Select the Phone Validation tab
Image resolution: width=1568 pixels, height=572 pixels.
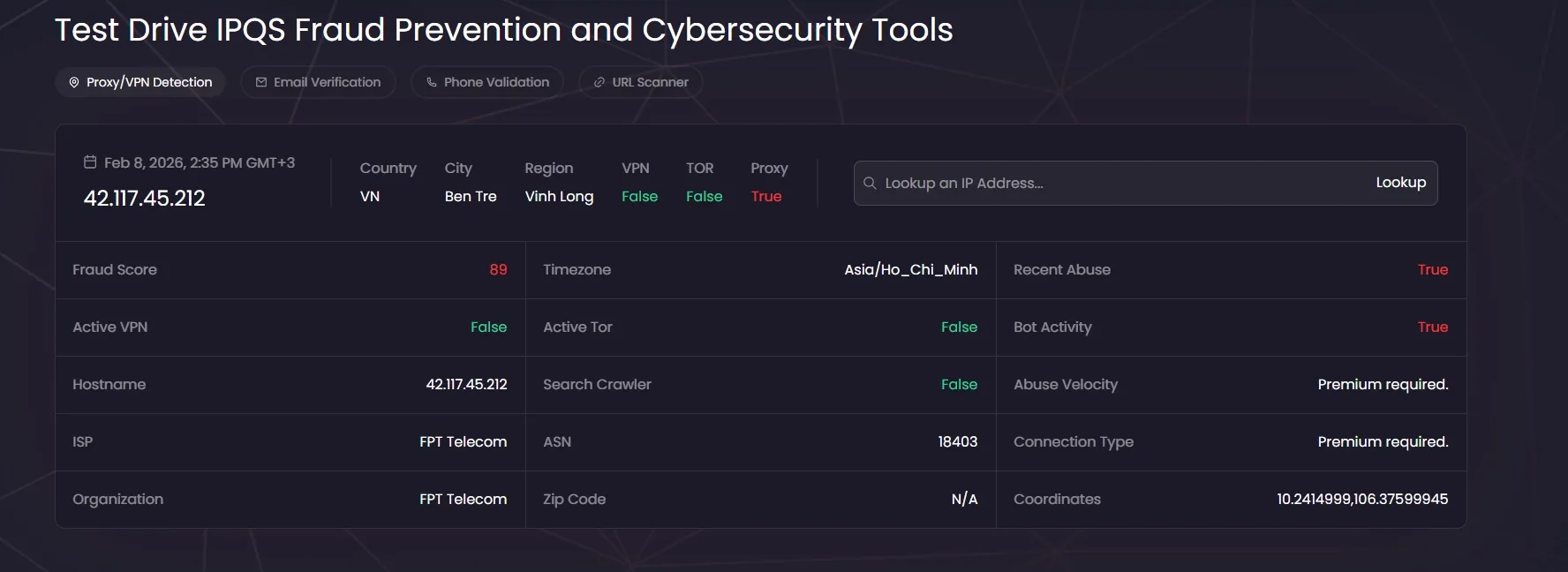496,82
